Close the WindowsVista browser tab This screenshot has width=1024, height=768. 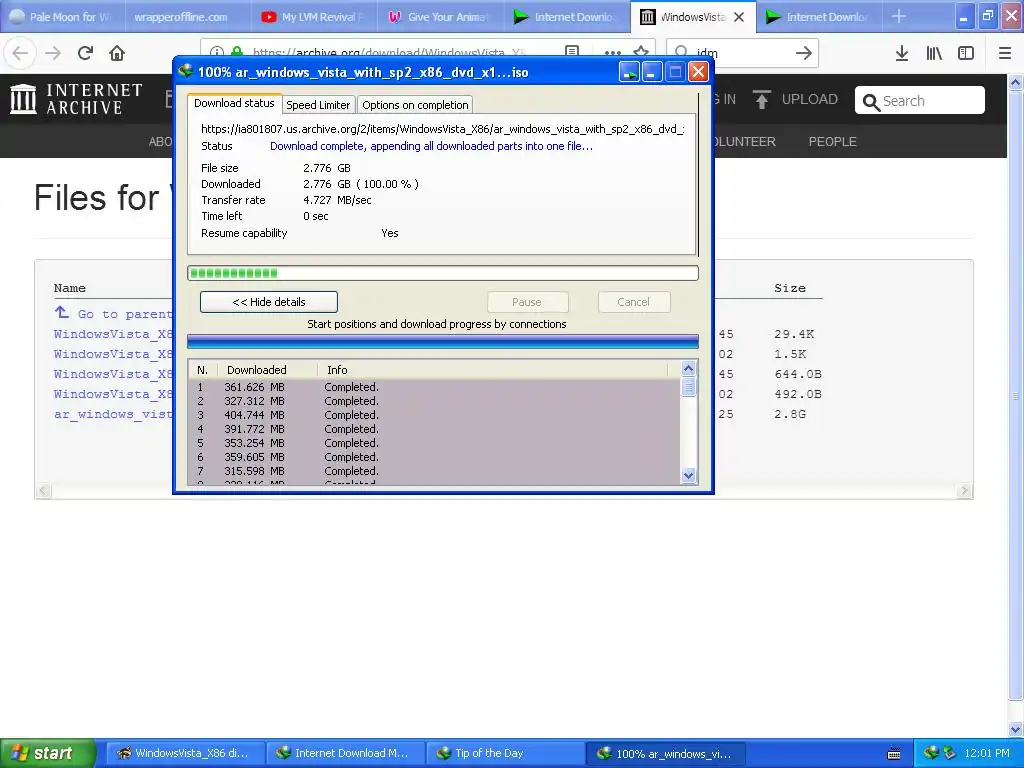(739, 17)
